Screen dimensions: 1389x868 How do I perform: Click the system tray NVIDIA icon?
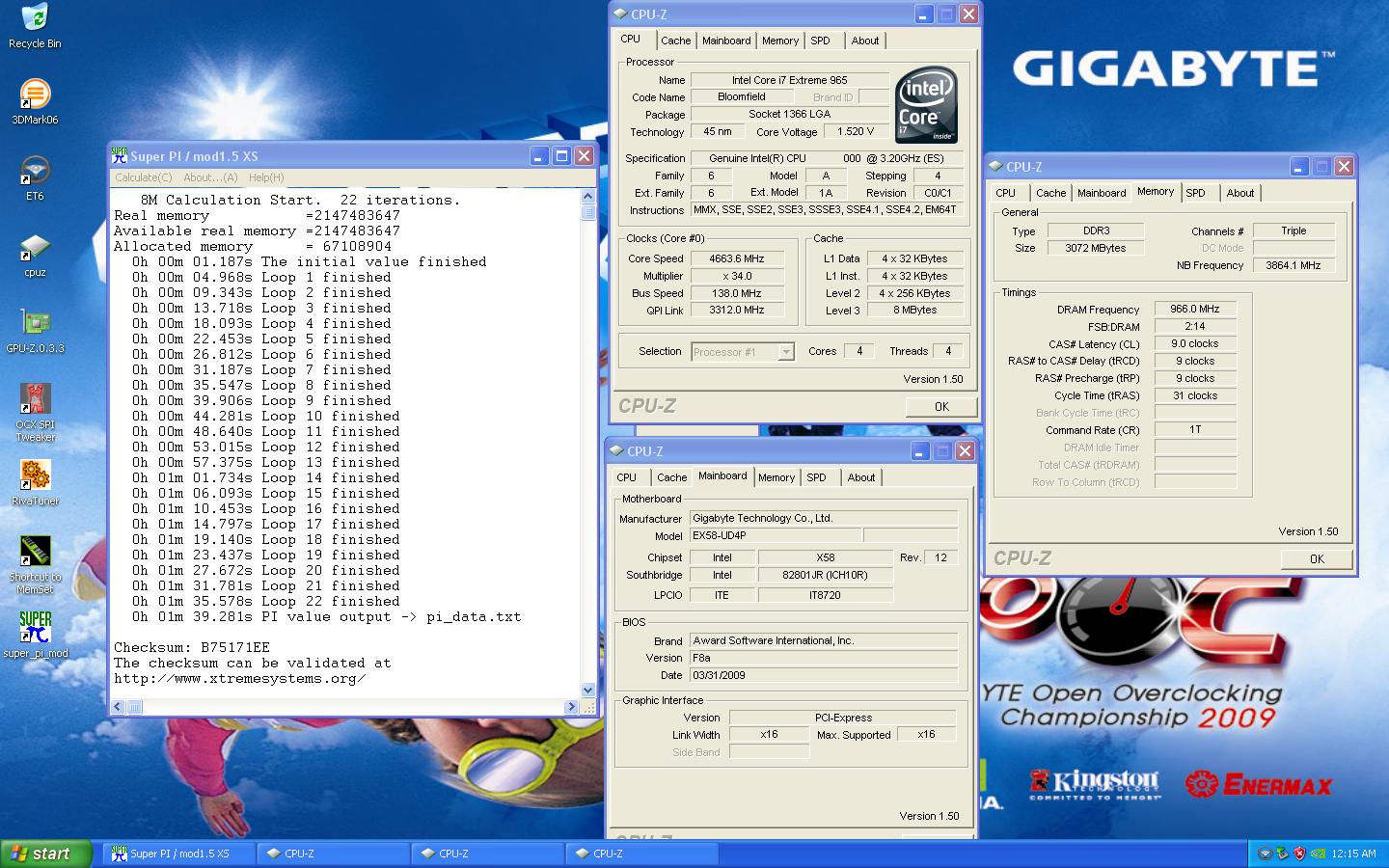click(1318, 854)
